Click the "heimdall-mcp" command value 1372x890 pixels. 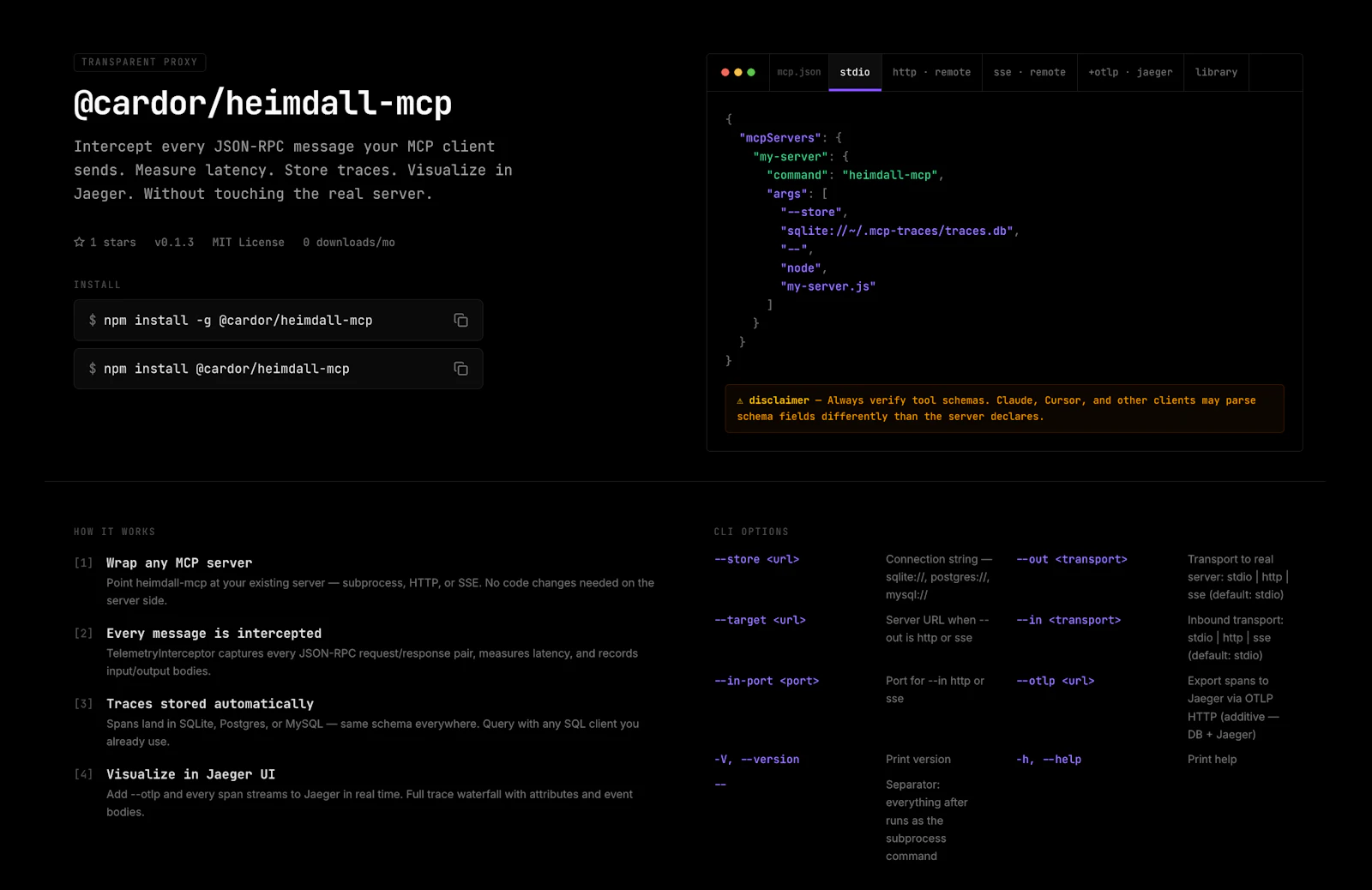[890, 175]
